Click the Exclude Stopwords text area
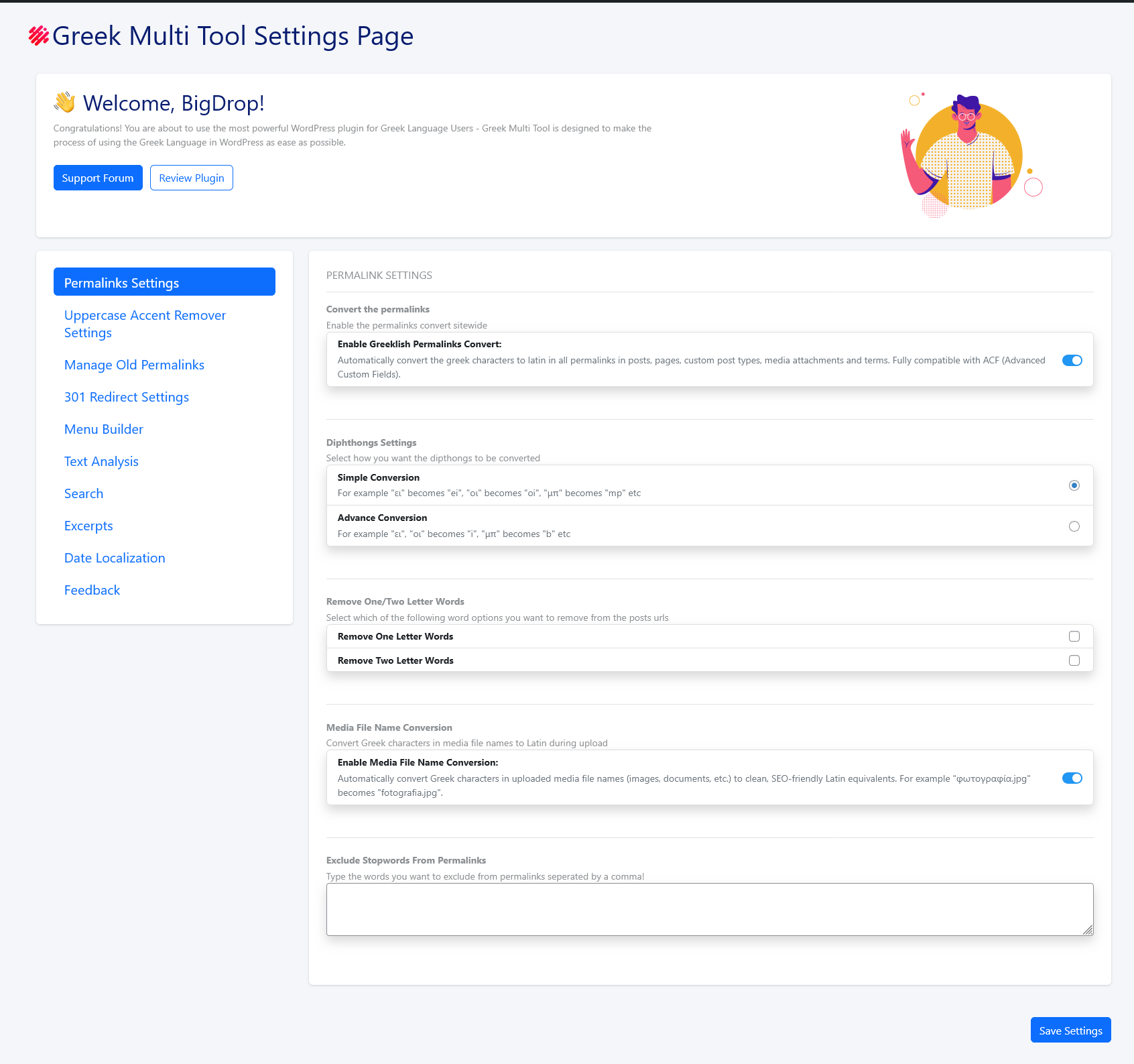1134x1064 pixels. tap(709, 909)
